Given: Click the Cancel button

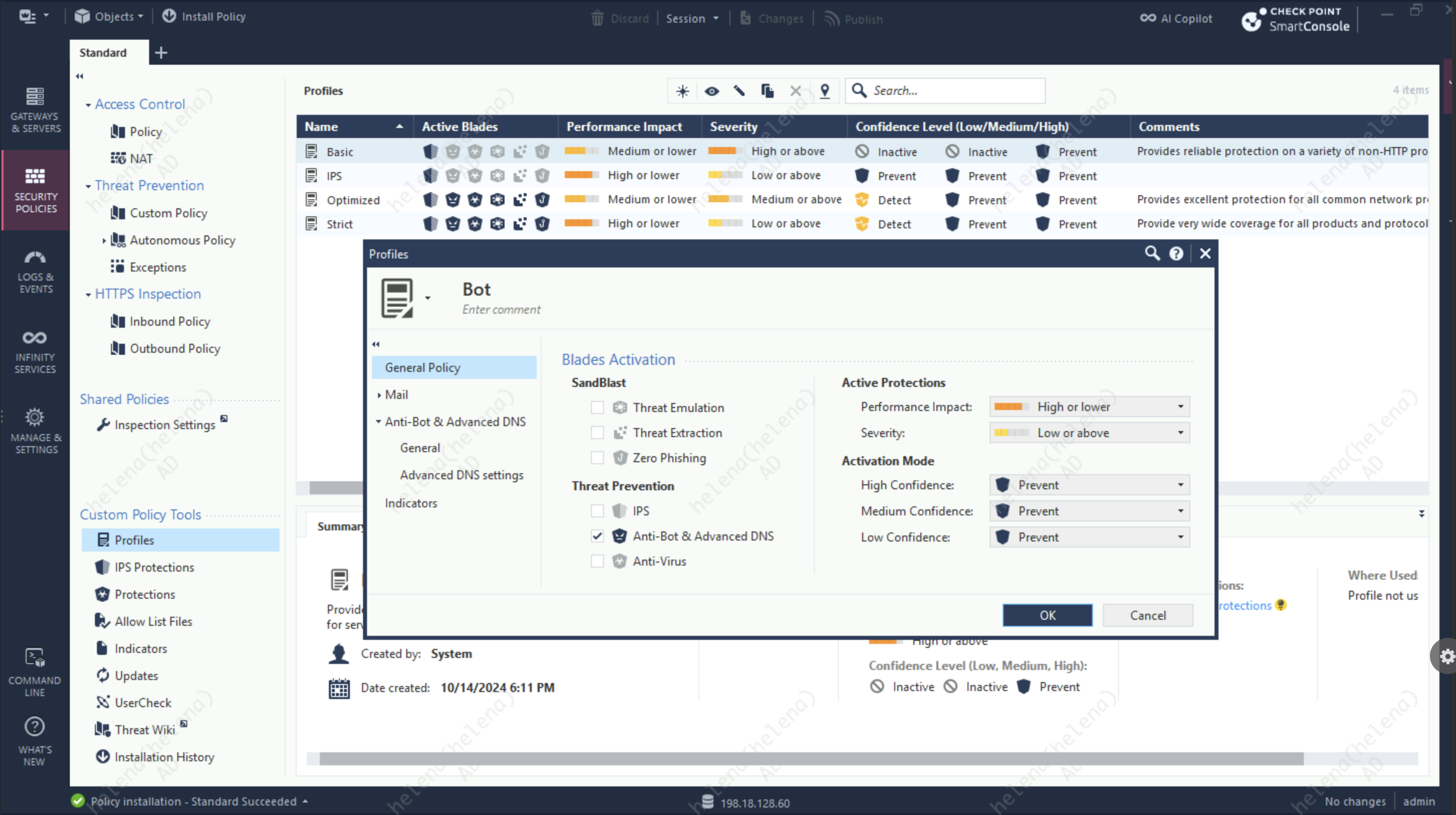Looking at the screenshot, I should click(x=1147, y=615).
